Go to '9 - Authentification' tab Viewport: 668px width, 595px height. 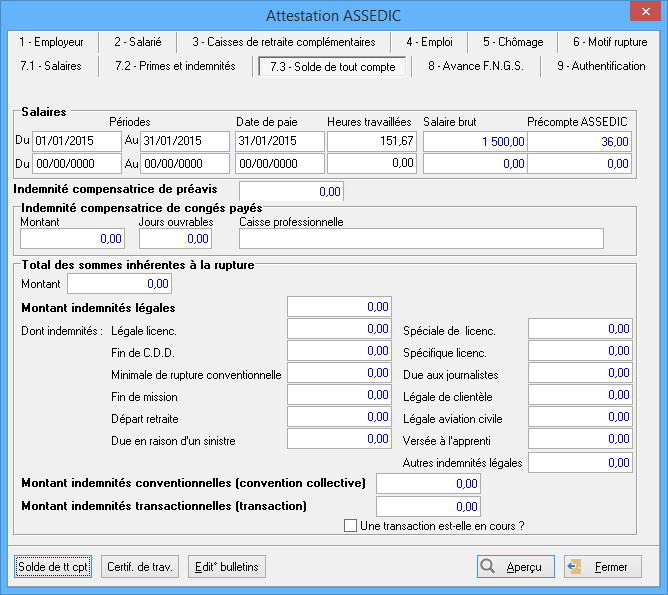(601, 66)
